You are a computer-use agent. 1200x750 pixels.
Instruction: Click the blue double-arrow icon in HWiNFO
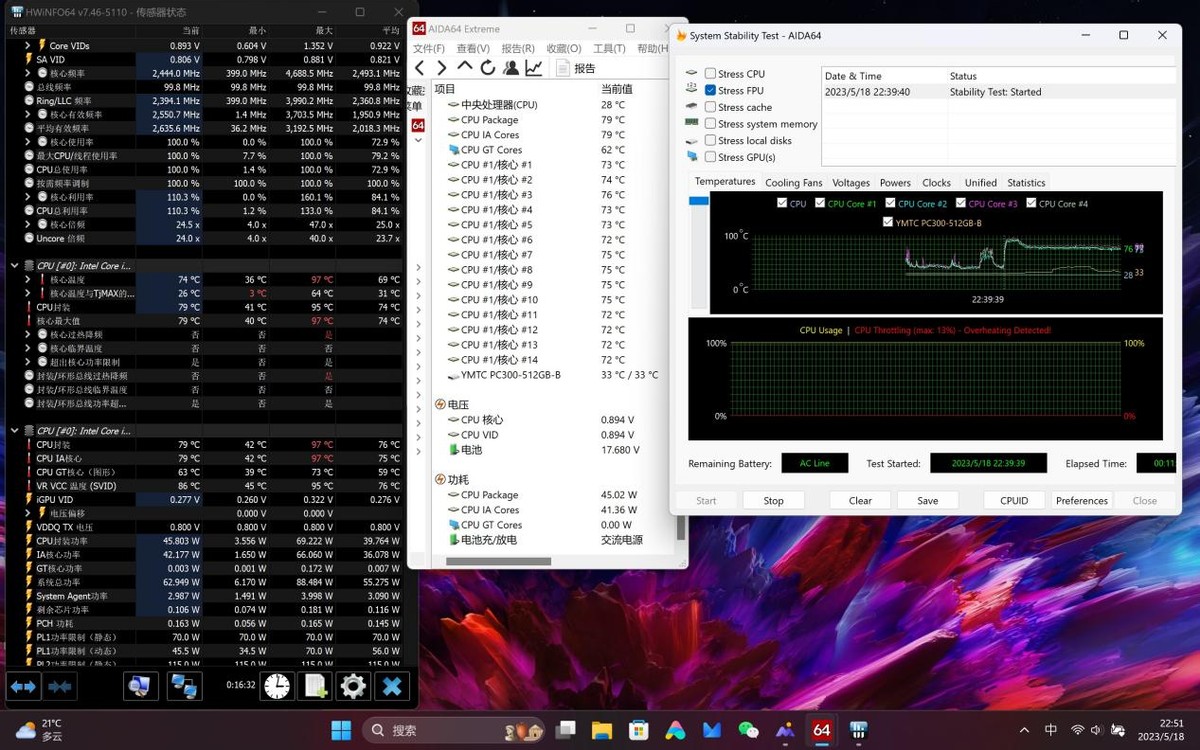pos(25,687)
